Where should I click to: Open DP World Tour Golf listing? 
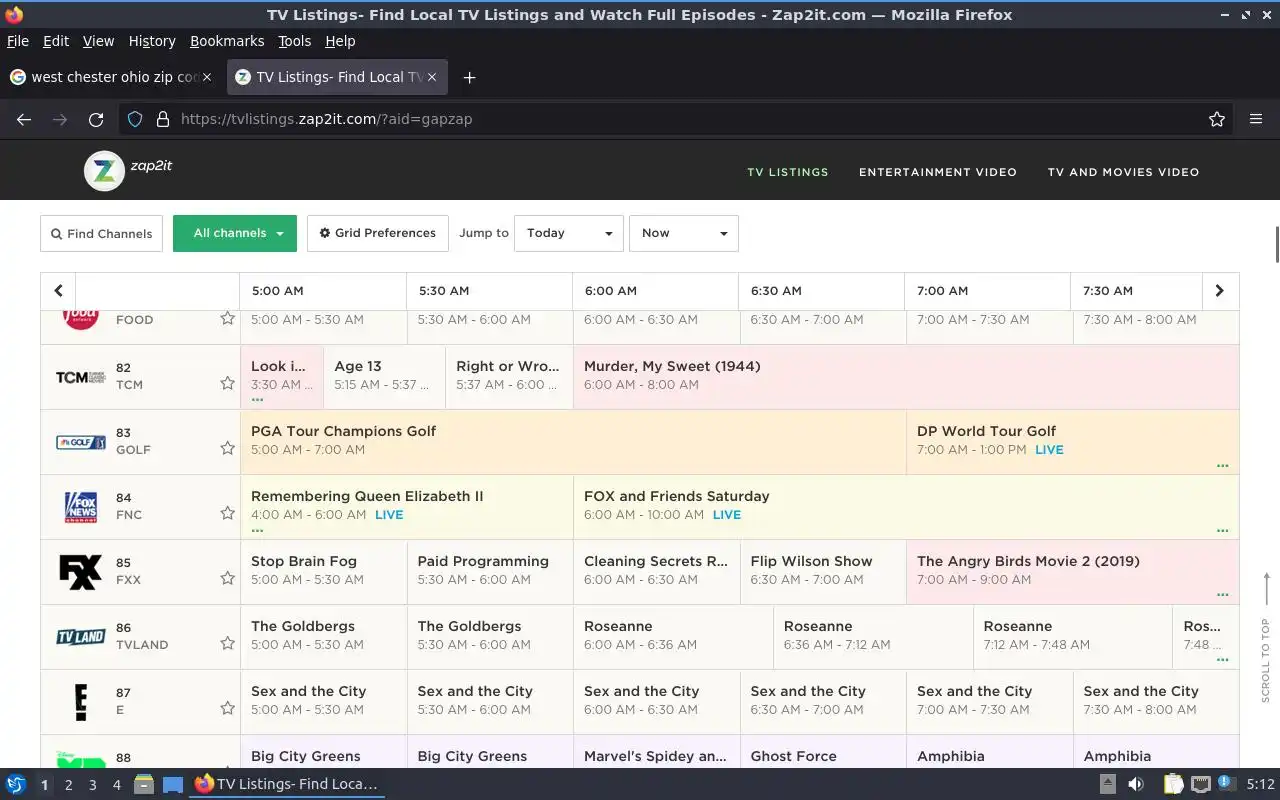point(1073,442)
